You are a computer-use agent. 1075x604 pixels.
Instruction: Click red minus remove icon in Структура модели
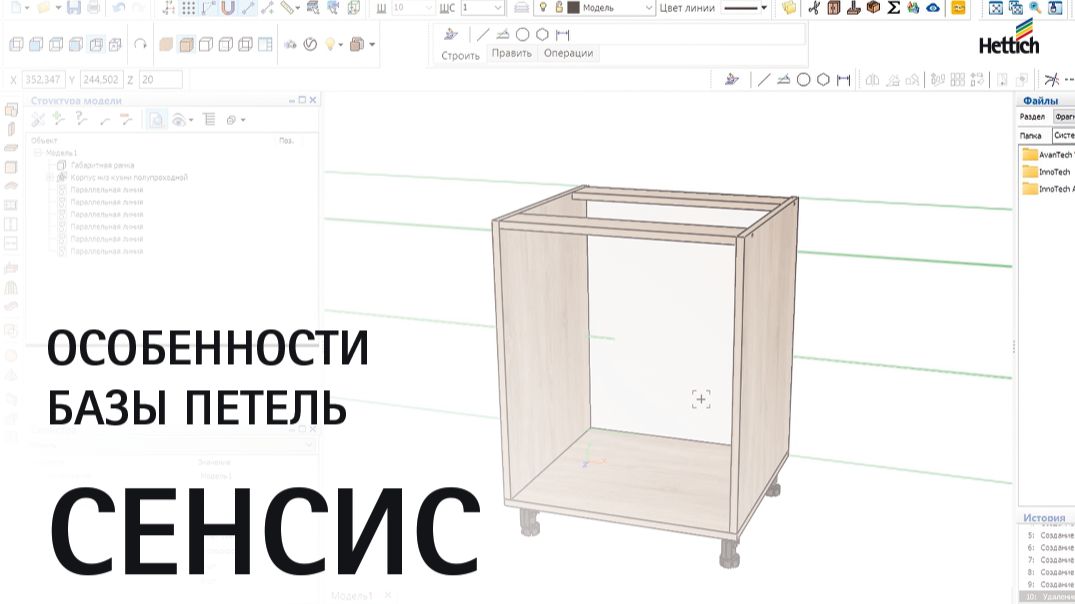pos(125,120)
